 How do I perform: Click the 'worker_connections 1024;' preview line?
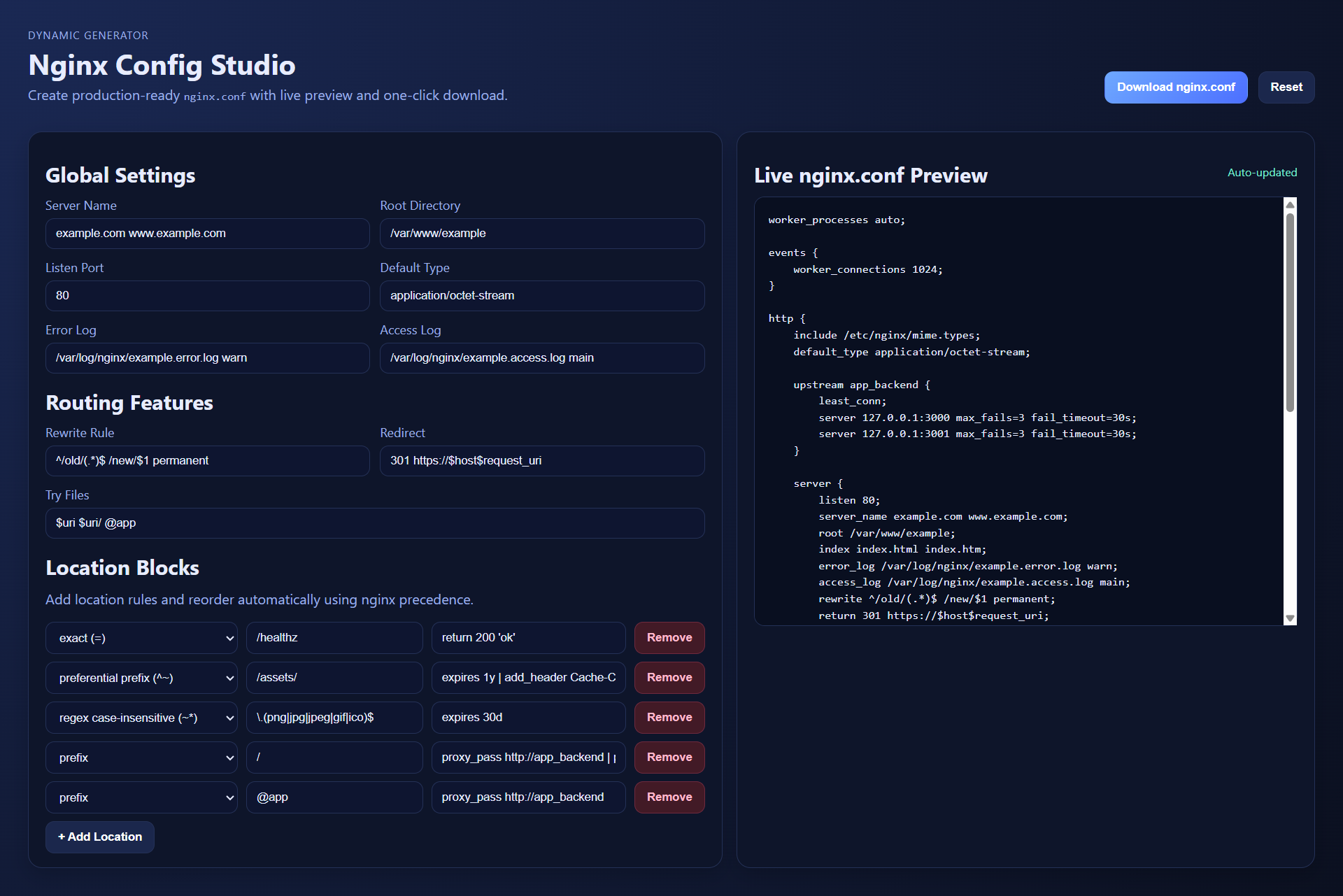point(868,270)
